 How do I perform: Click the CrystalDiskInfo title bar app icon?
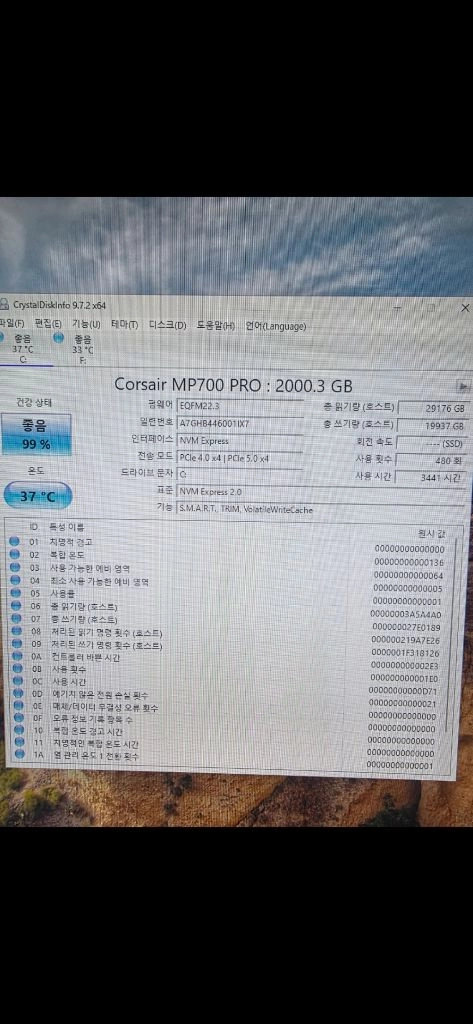point(5,304)
